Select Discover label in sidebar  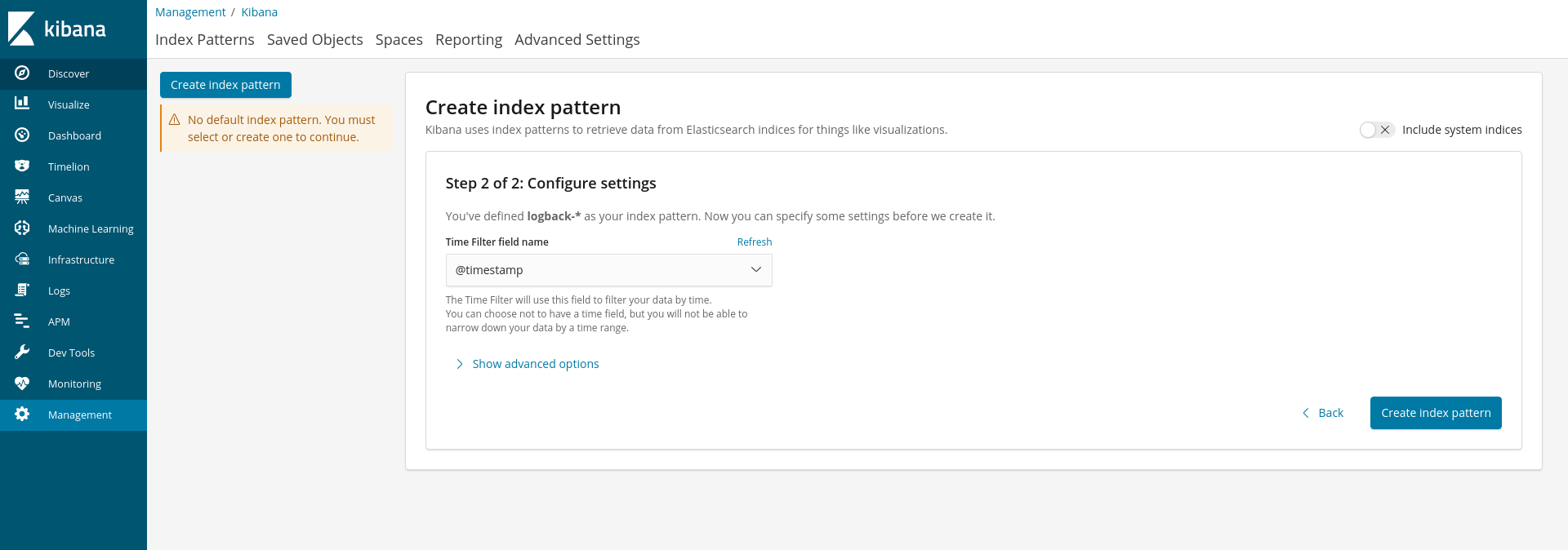pos(69,73)
